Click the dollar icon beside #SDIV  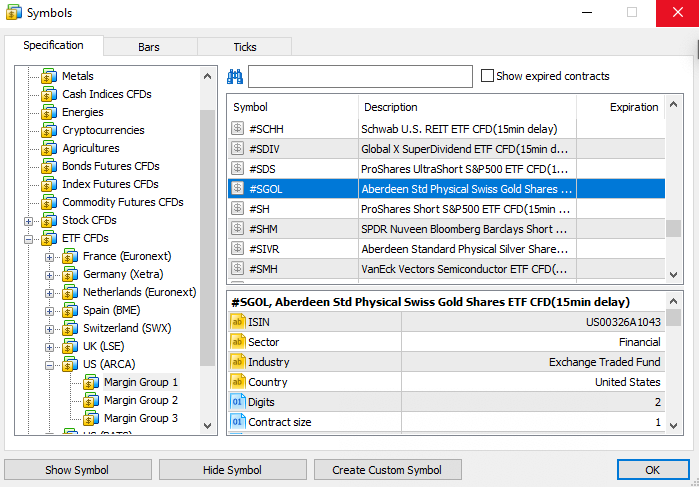[x=238, y=149]
